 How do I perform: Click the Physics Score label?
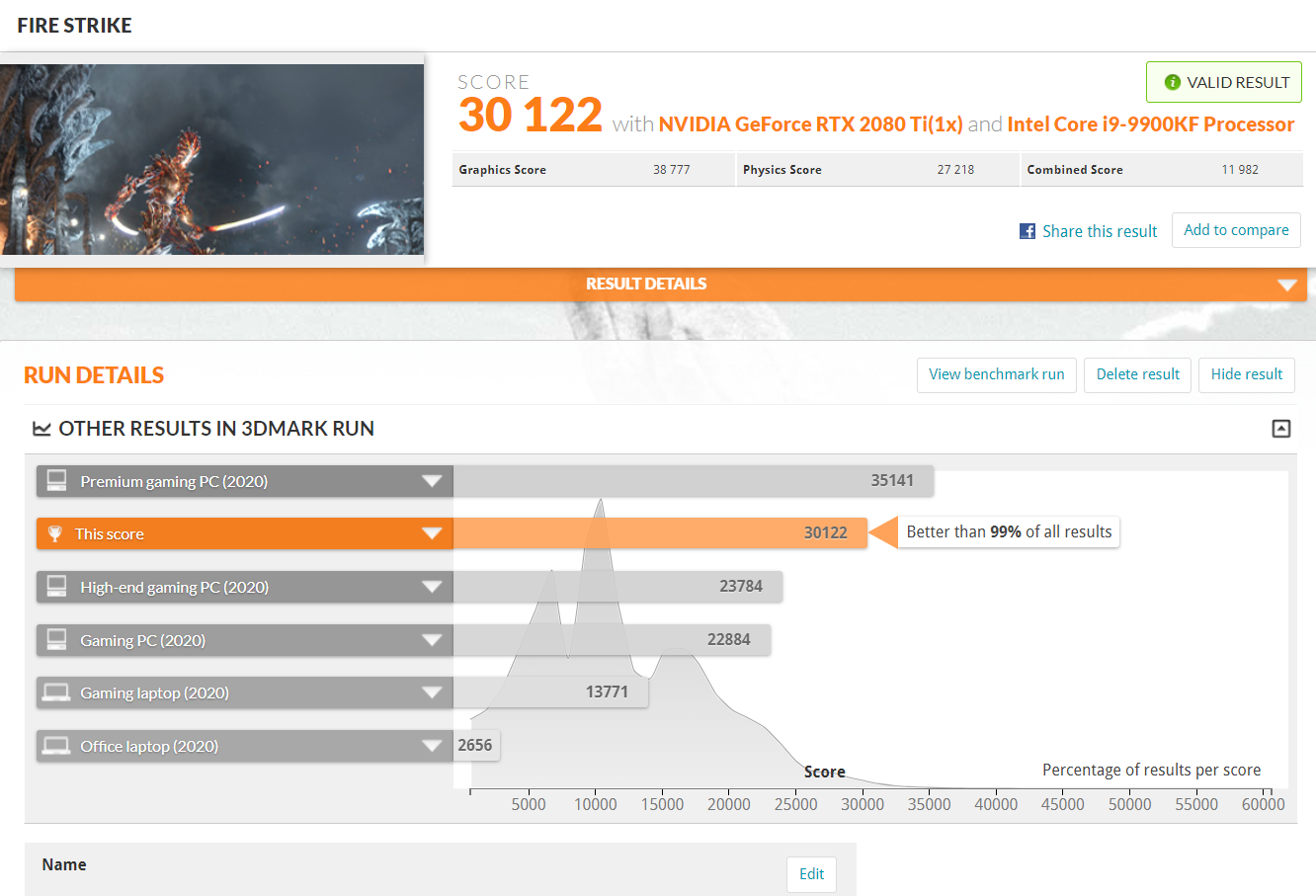click(782, 170)
